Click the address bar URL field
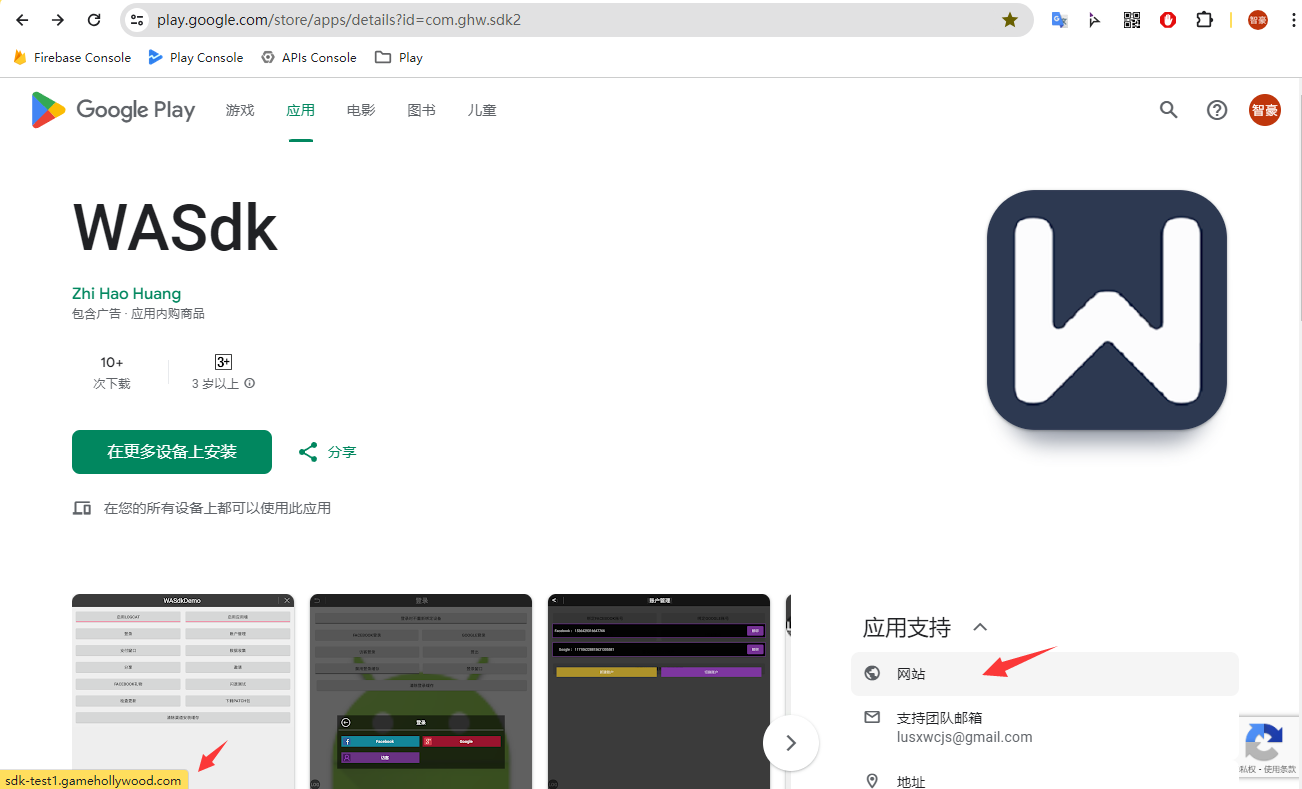 [575, 20]
